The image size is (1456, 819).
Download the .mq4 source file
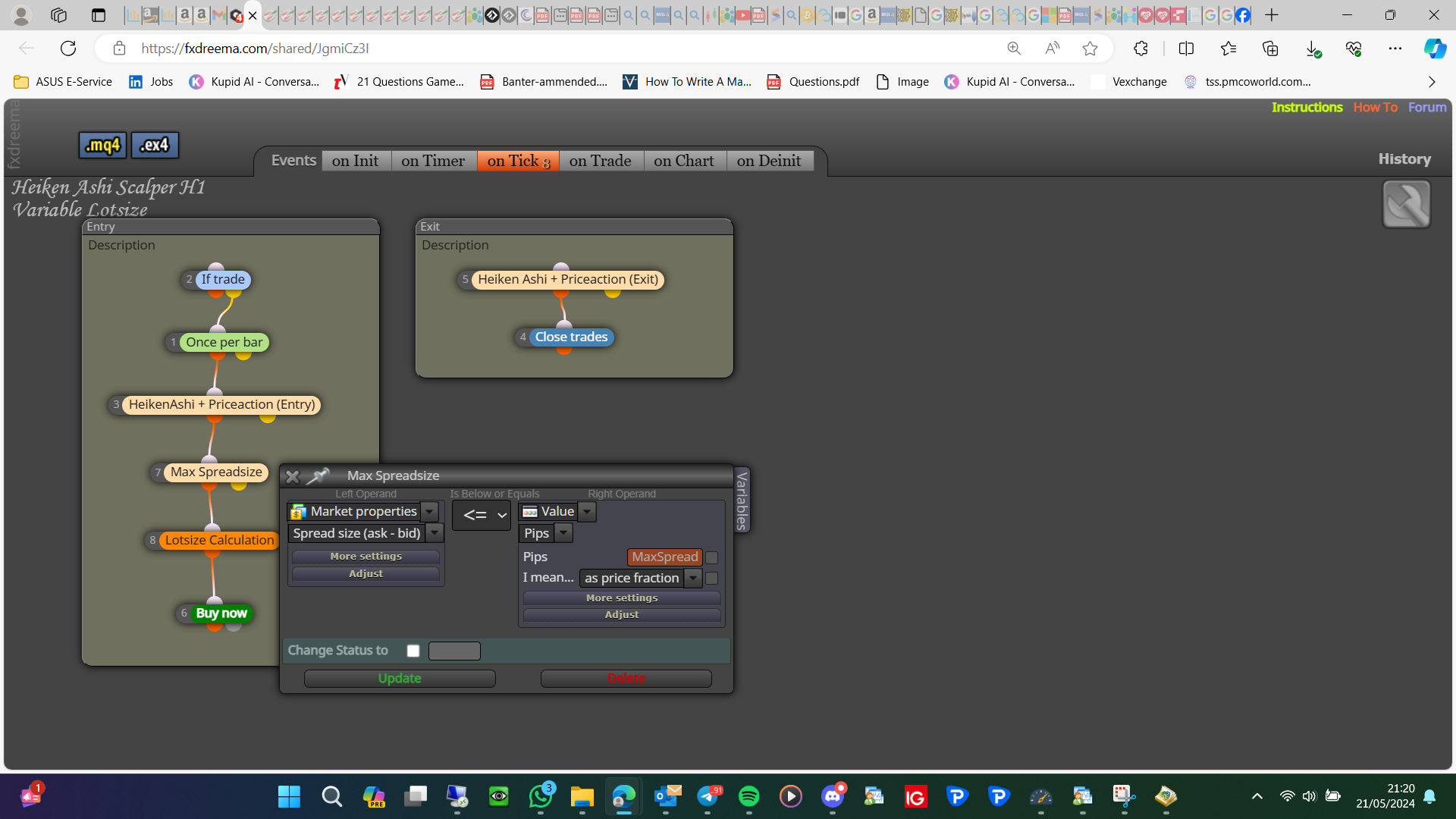click(102, 145)
